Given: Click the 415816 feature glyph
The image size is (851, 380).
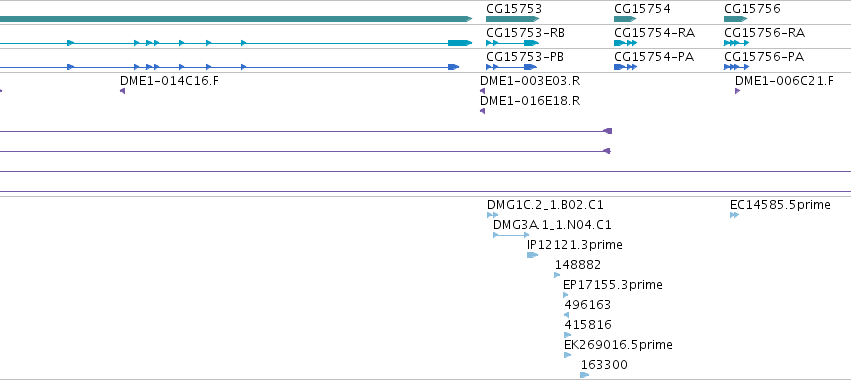Looking at the screenshot, I should coord(568,335).
